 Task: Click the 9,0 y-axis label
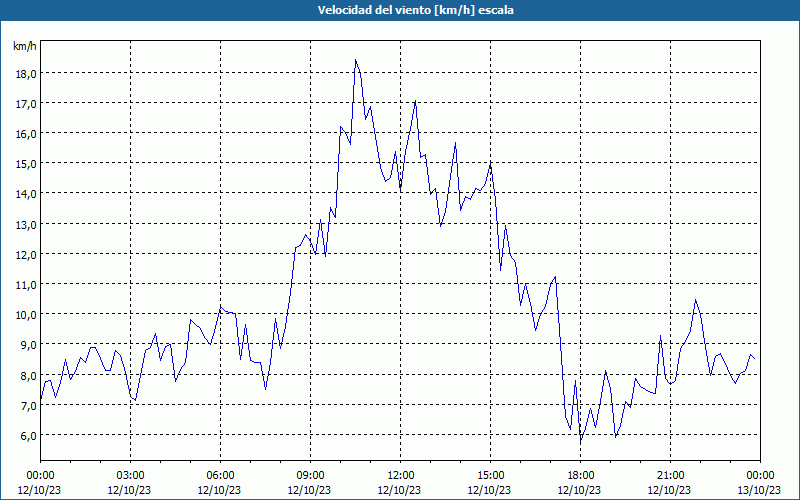pyautogui.click(x=29, y=345)
